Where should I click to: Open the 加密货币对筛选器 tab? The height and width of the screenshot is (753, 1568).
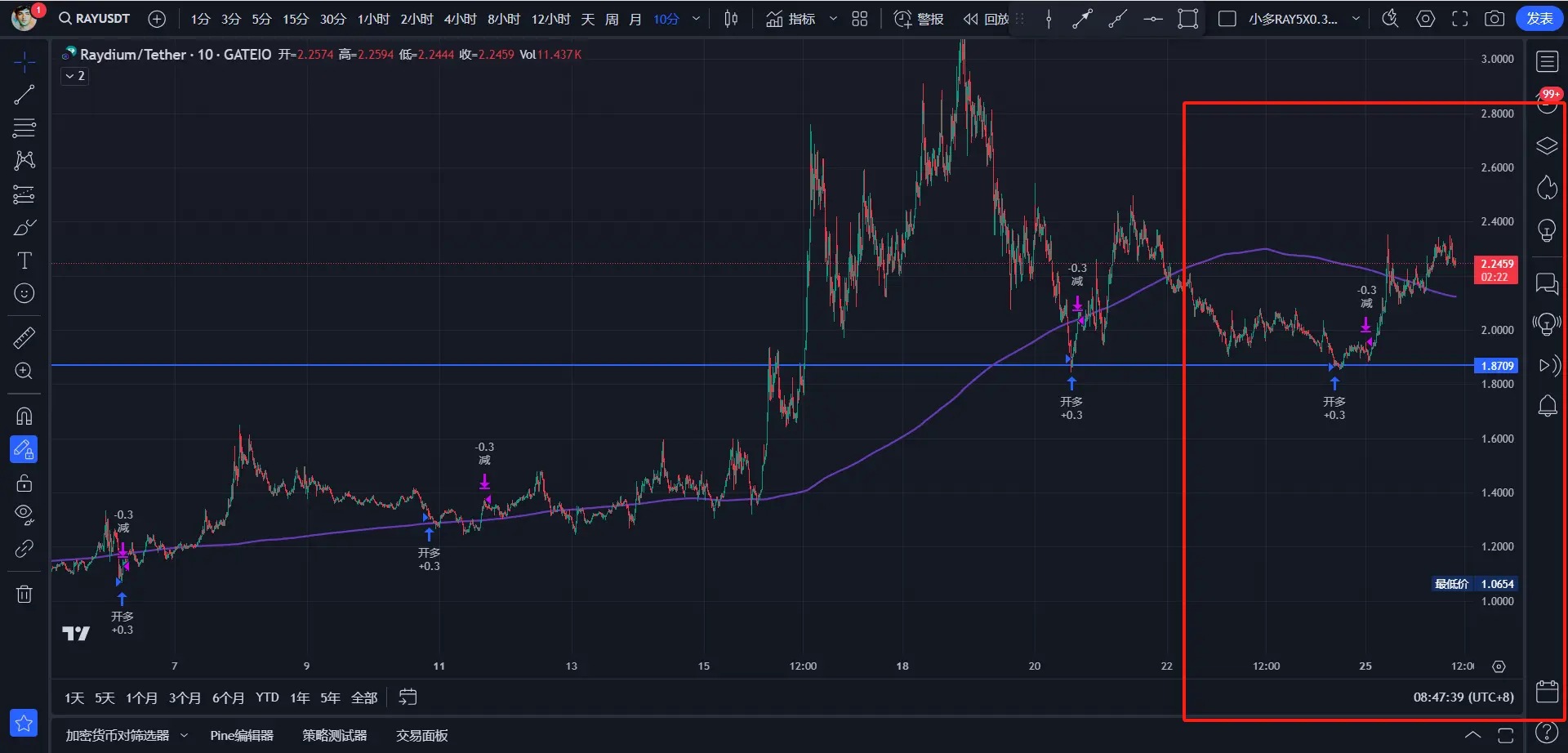[117, 735]
